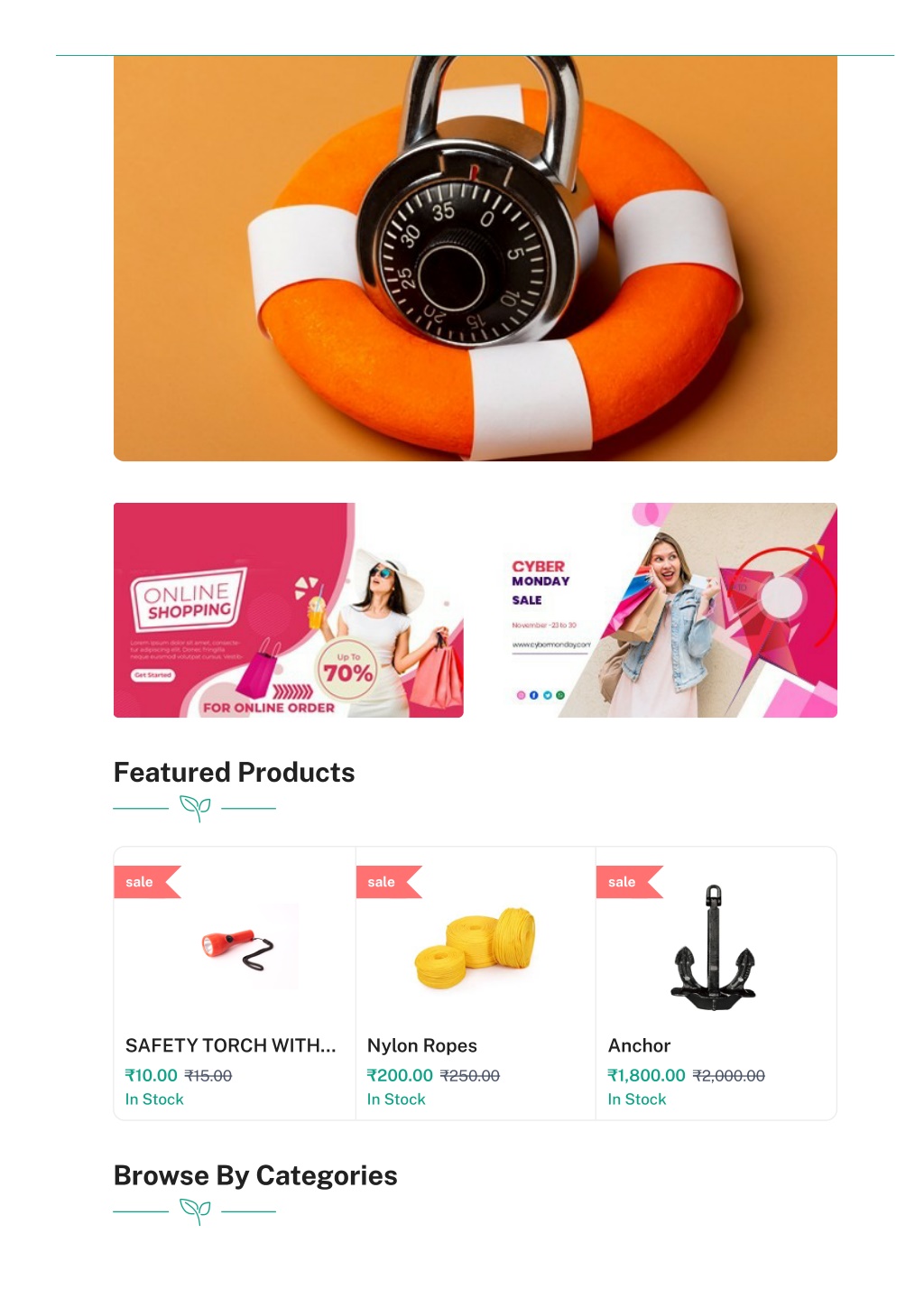This screenshot has width=924, height=1308.
Task: Click the leaf icon under Featured Products
Action: coord(195,808)
